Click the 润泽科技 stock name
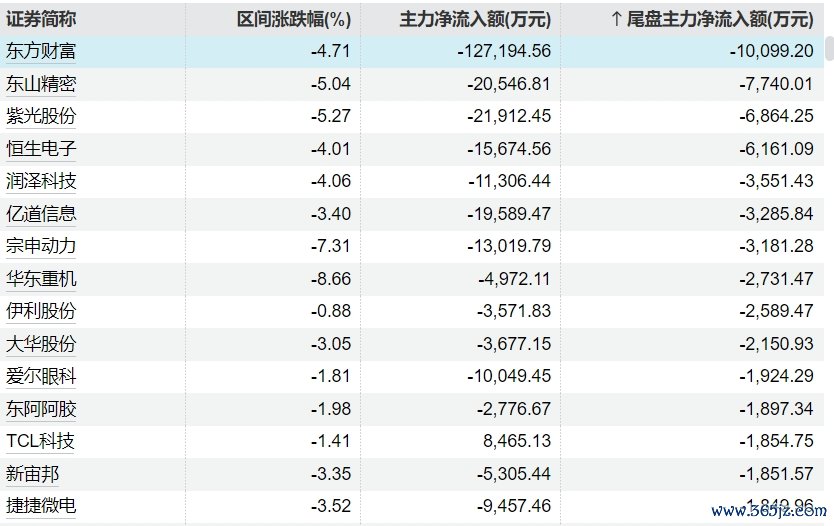Screen dimensions: 834x526 point(41,181)
